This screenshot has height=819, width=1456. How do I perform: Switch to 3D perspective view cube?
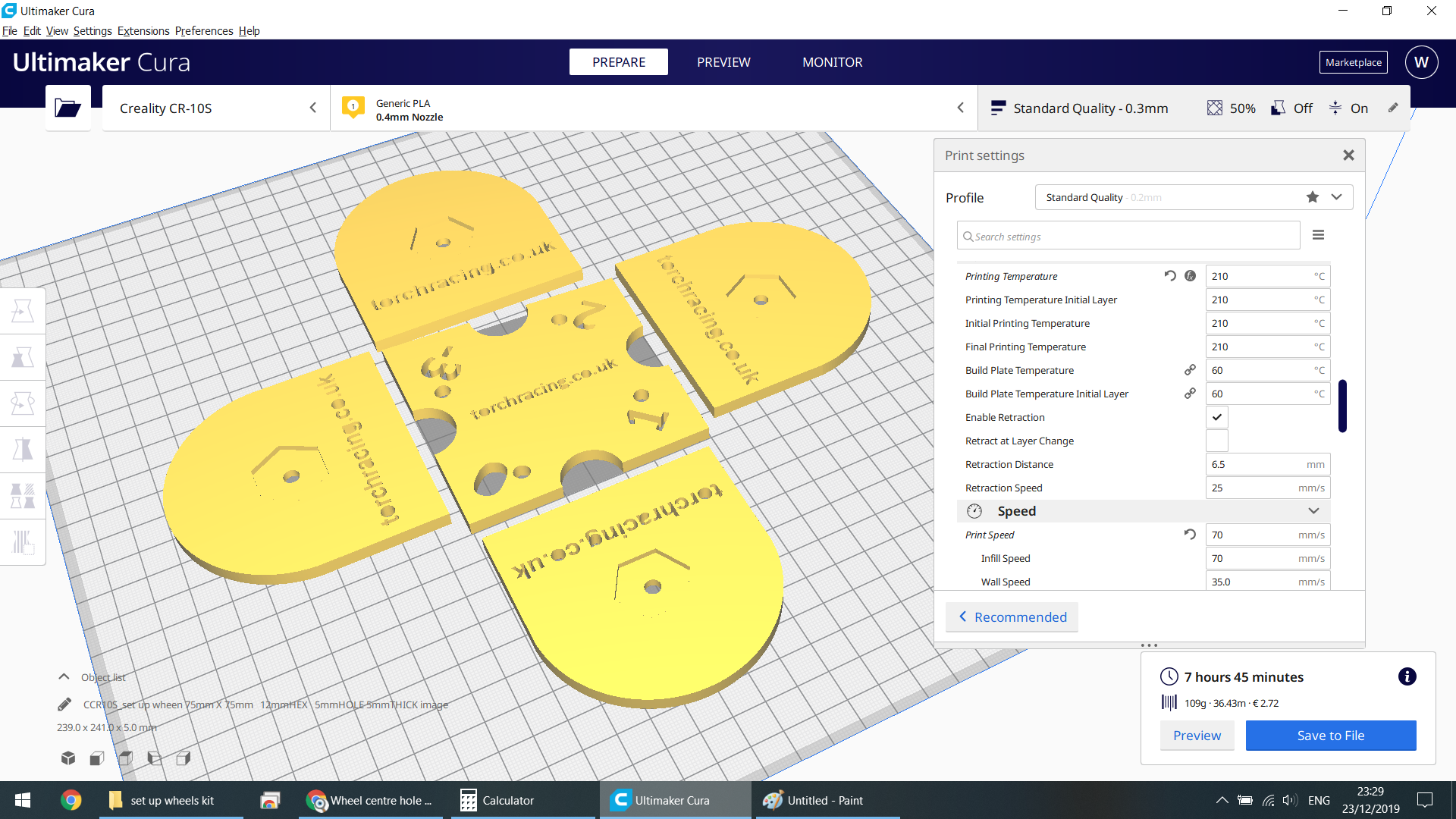pyautogui.click(x=68, y=758)
